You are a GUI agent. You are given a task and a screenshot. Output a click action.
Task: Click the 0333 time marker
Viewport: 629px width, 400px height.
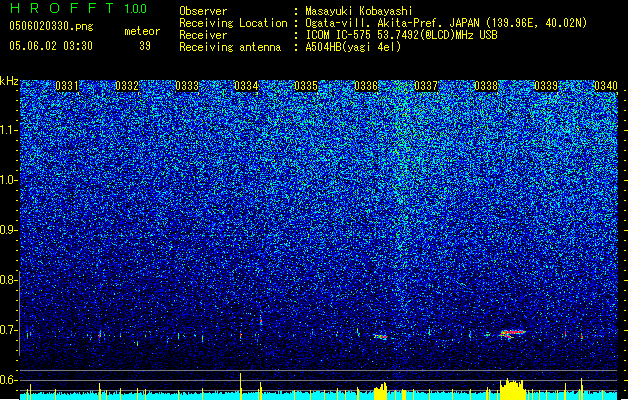point(187,86)
